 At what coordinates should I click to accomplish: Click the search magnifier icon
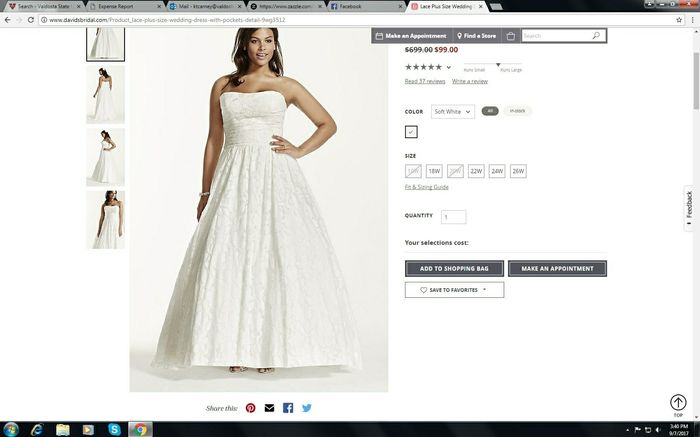pos(596,36)
